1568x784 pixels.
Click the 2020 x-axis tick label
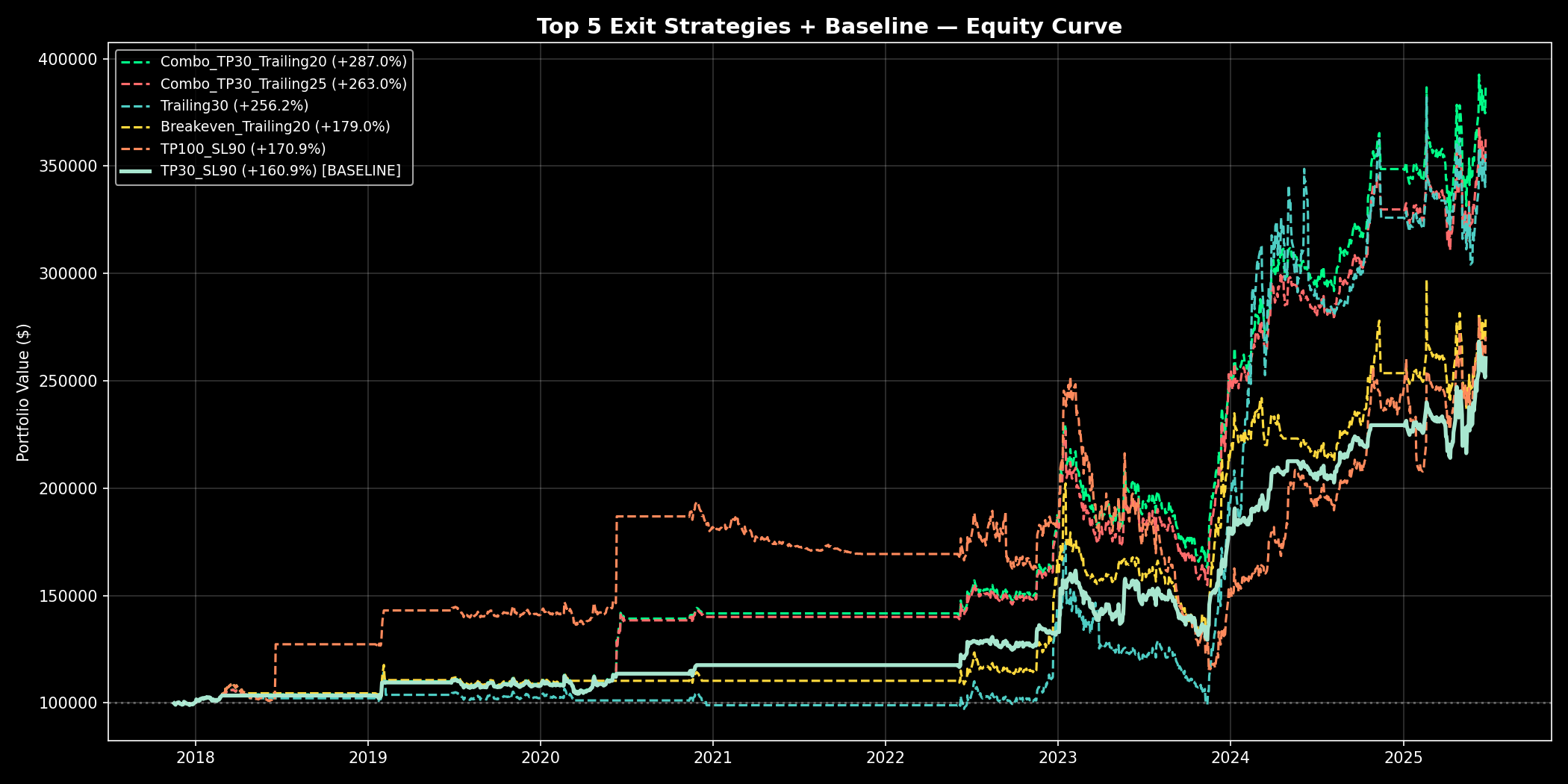(x=540, y=758)
